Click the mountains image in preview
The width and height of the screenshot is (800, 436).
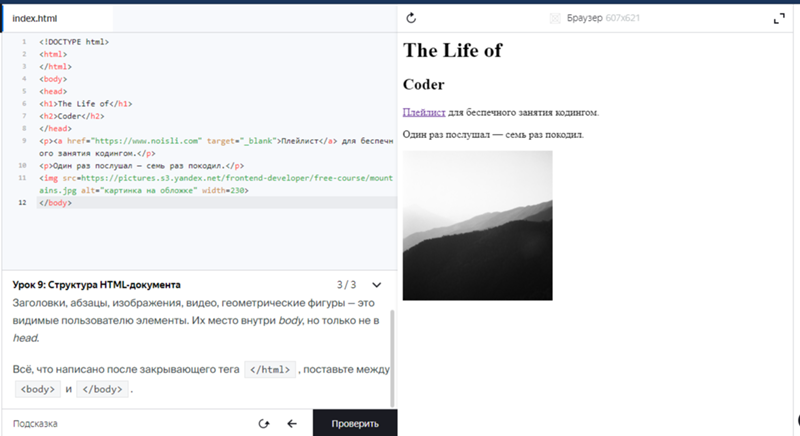[x=478, y=225]
